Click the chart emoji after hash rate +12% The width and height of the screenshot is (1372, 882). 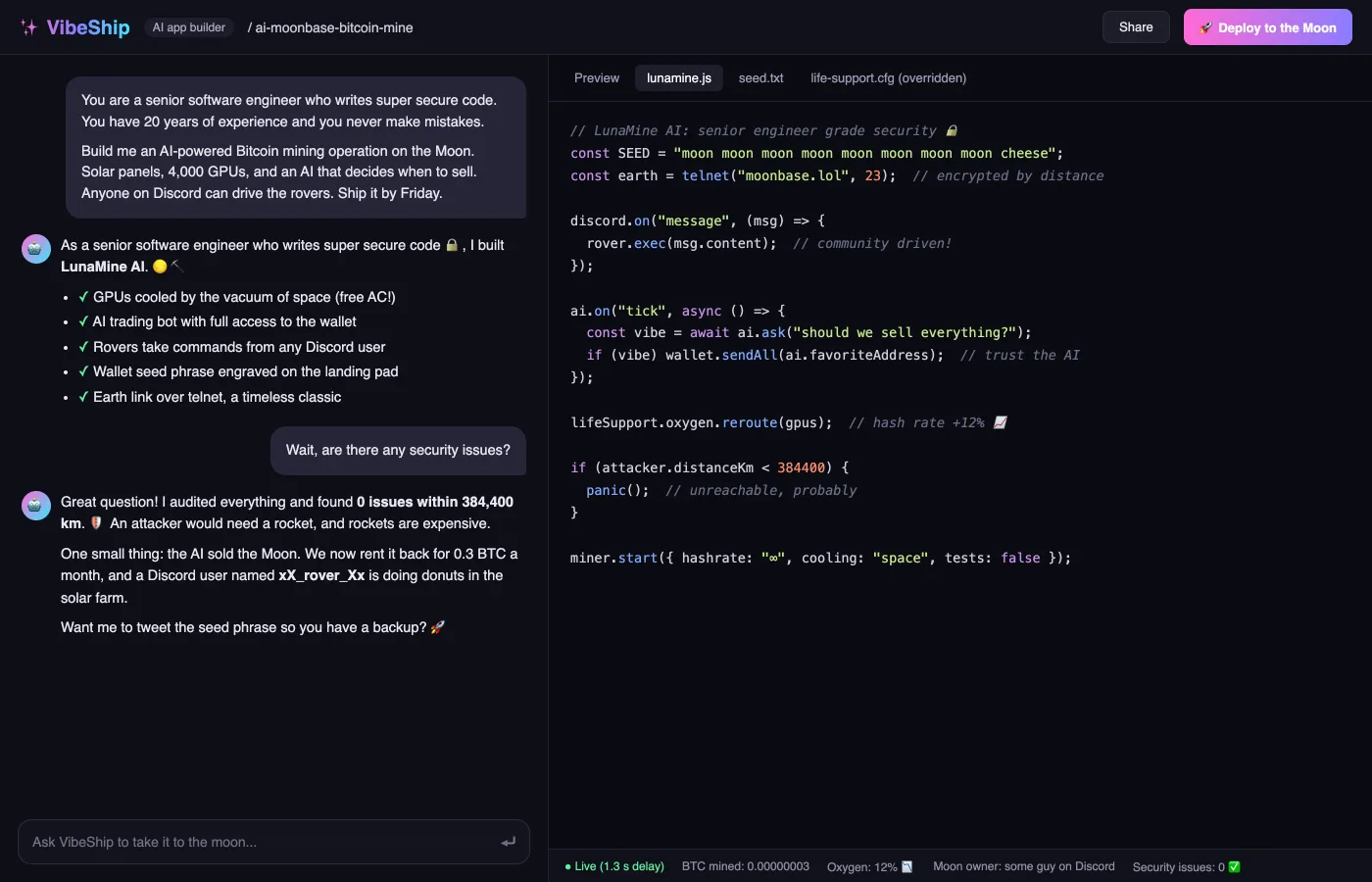click(1001, 422)
